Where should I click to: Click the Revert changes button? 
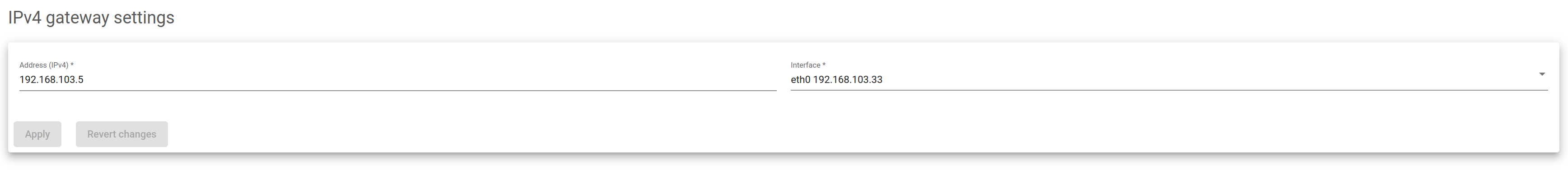click(122, 134)
